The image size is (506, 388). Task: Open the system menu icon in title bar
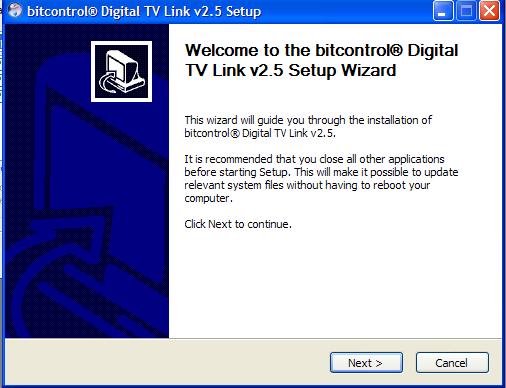tap(15, 11)
